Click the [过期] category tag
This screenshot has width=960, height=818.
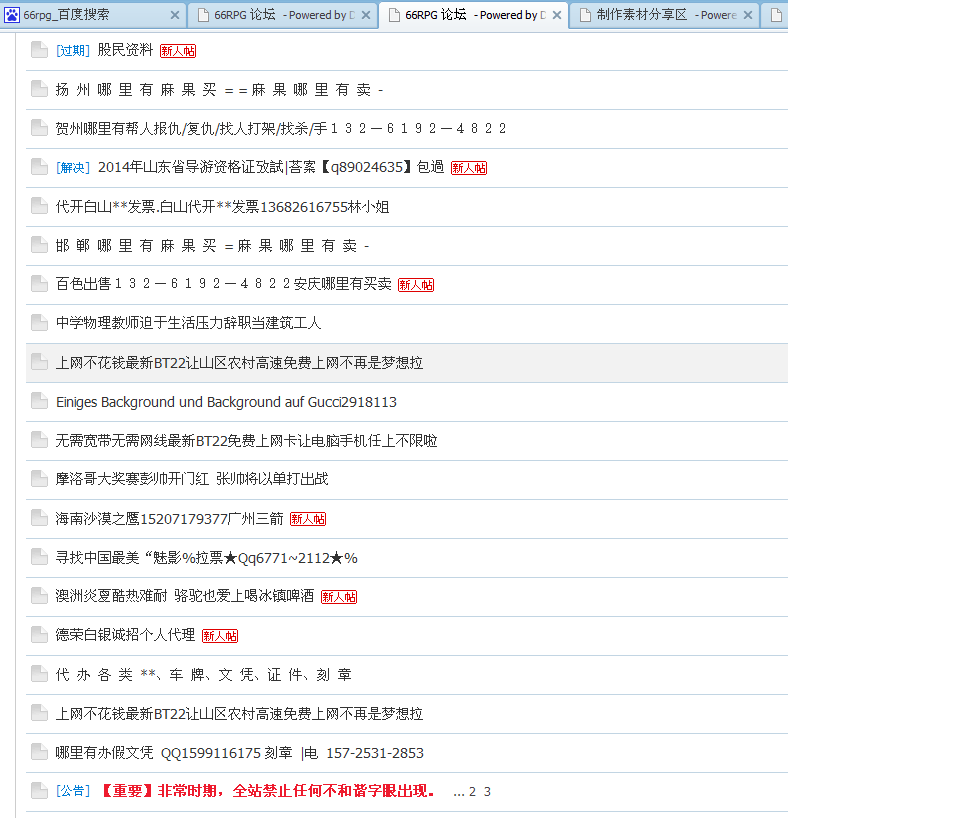click(x=73, y=50)
